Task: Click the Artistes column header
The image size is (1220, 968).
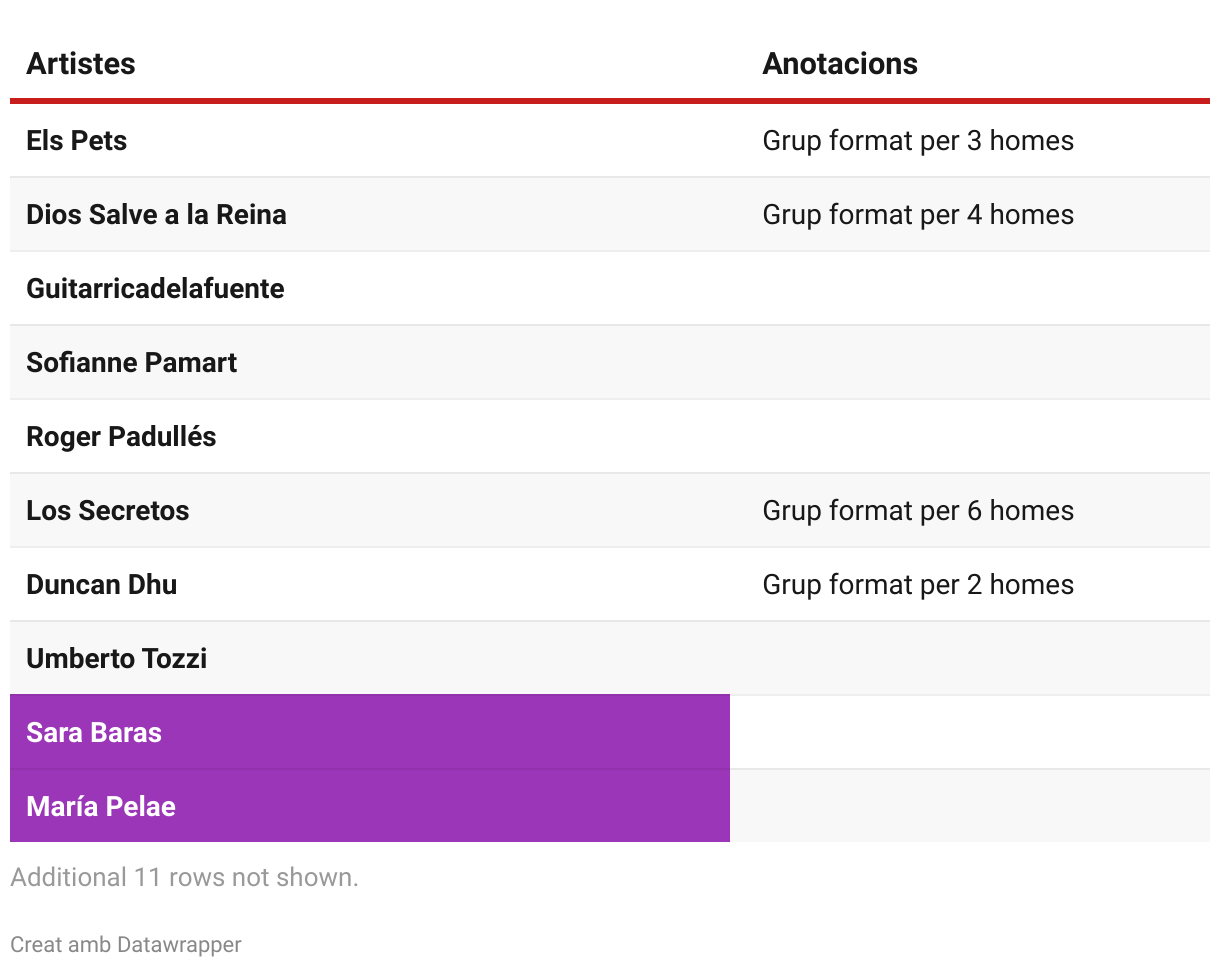Action: 81,64
